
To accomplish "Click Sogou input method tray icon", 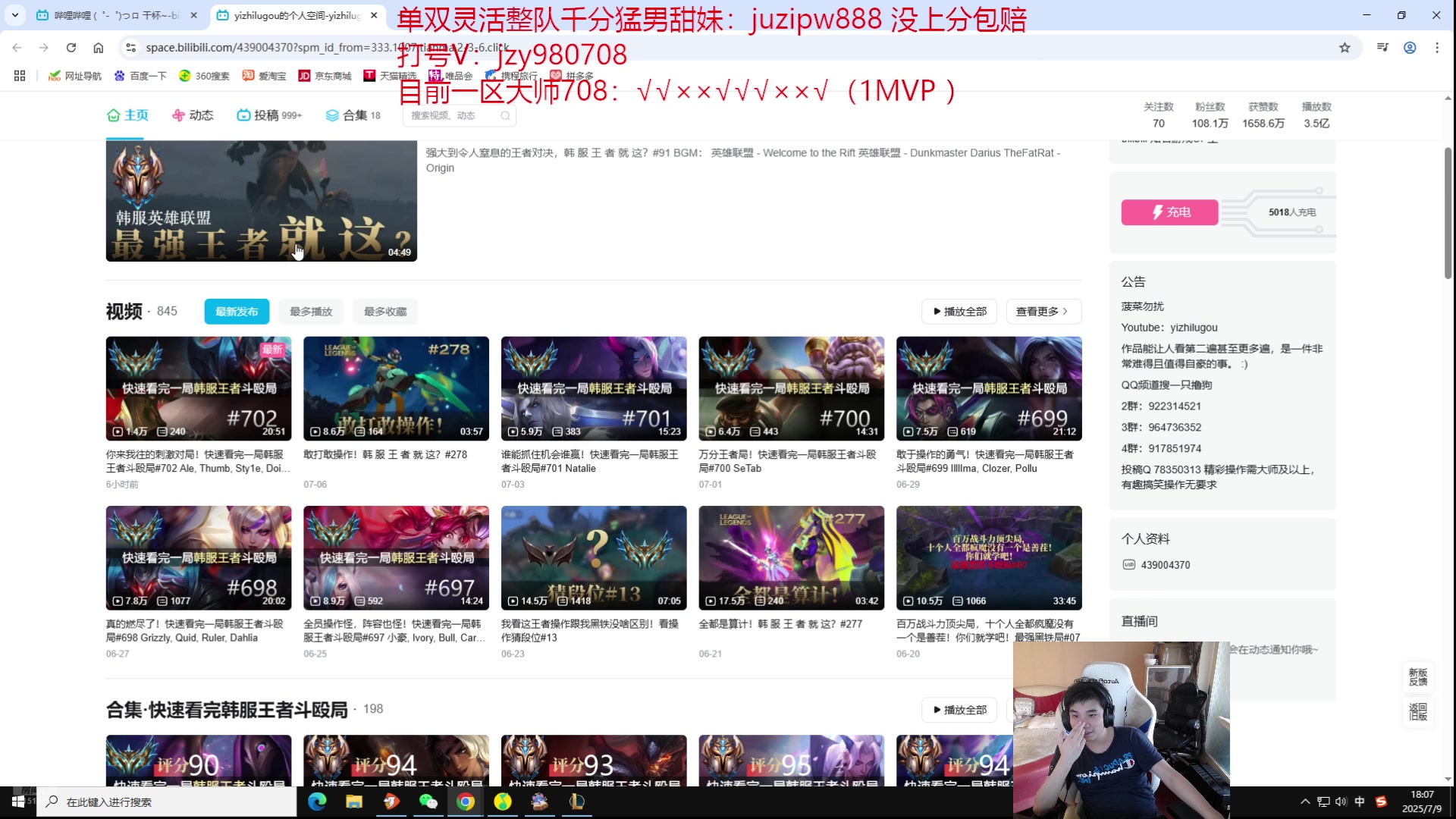I will coord(1381,802).
